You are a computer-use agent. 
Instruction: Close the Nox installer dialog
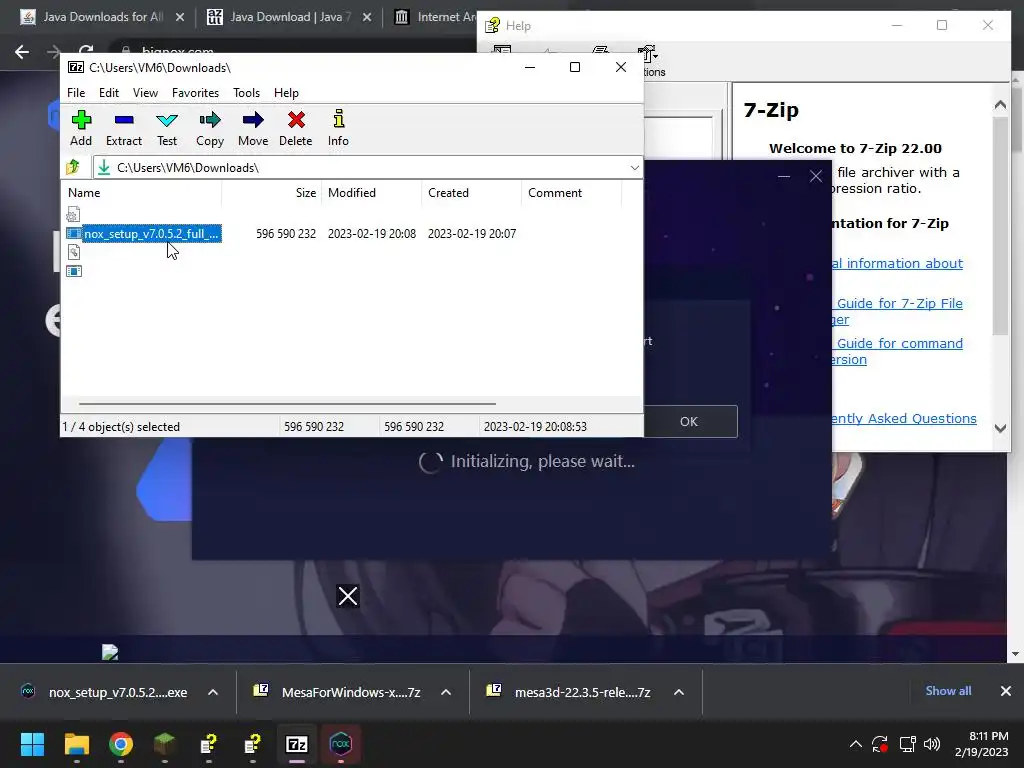point(816,176)
